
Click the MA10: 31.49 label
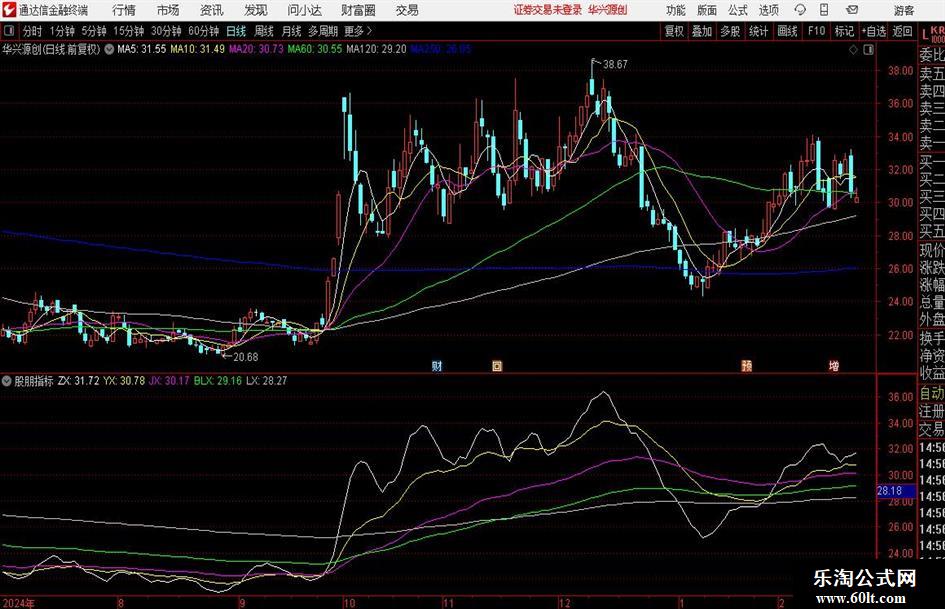coord(198,49)
